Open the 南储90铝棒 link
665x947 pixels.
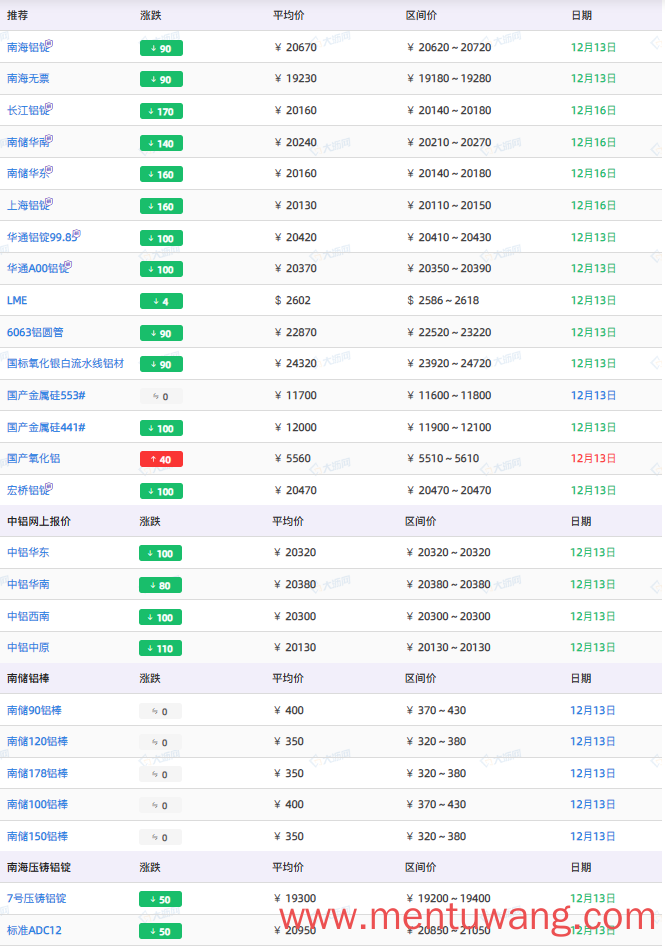click(34, 710)
